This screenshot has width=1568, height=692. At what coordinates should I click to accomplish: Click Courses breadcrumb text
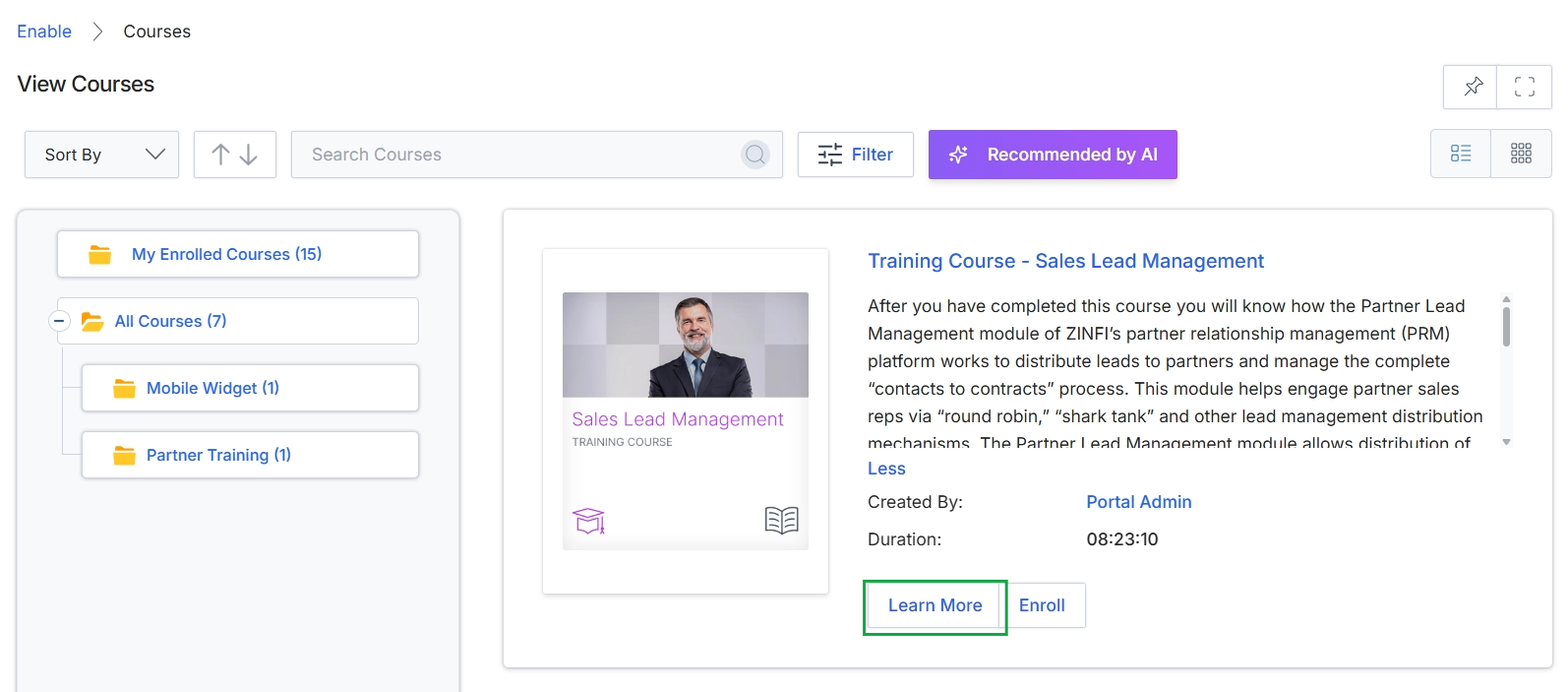(x=157, y=31)
